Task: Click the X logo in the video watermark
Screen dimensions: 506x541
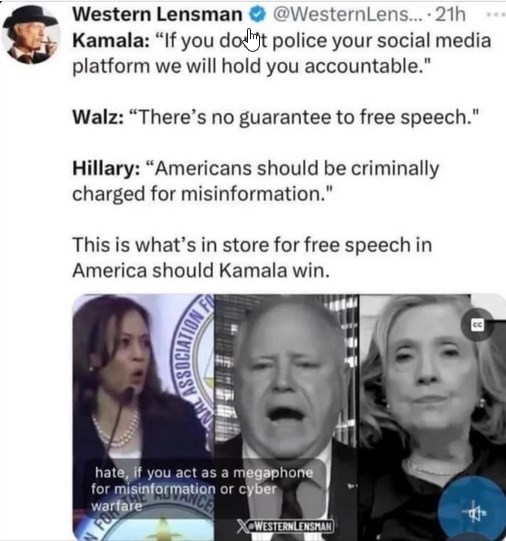Action: [x=243, y=527]
